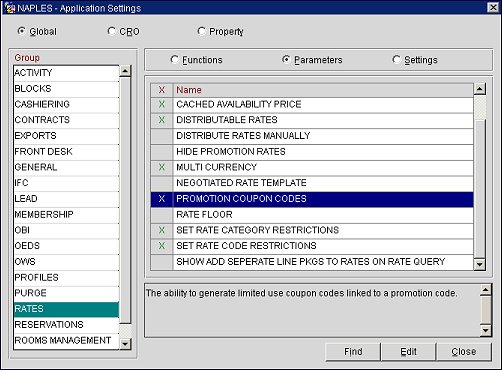Close the Application Settings window
This screenshot has height=370, width=502.
493,7
